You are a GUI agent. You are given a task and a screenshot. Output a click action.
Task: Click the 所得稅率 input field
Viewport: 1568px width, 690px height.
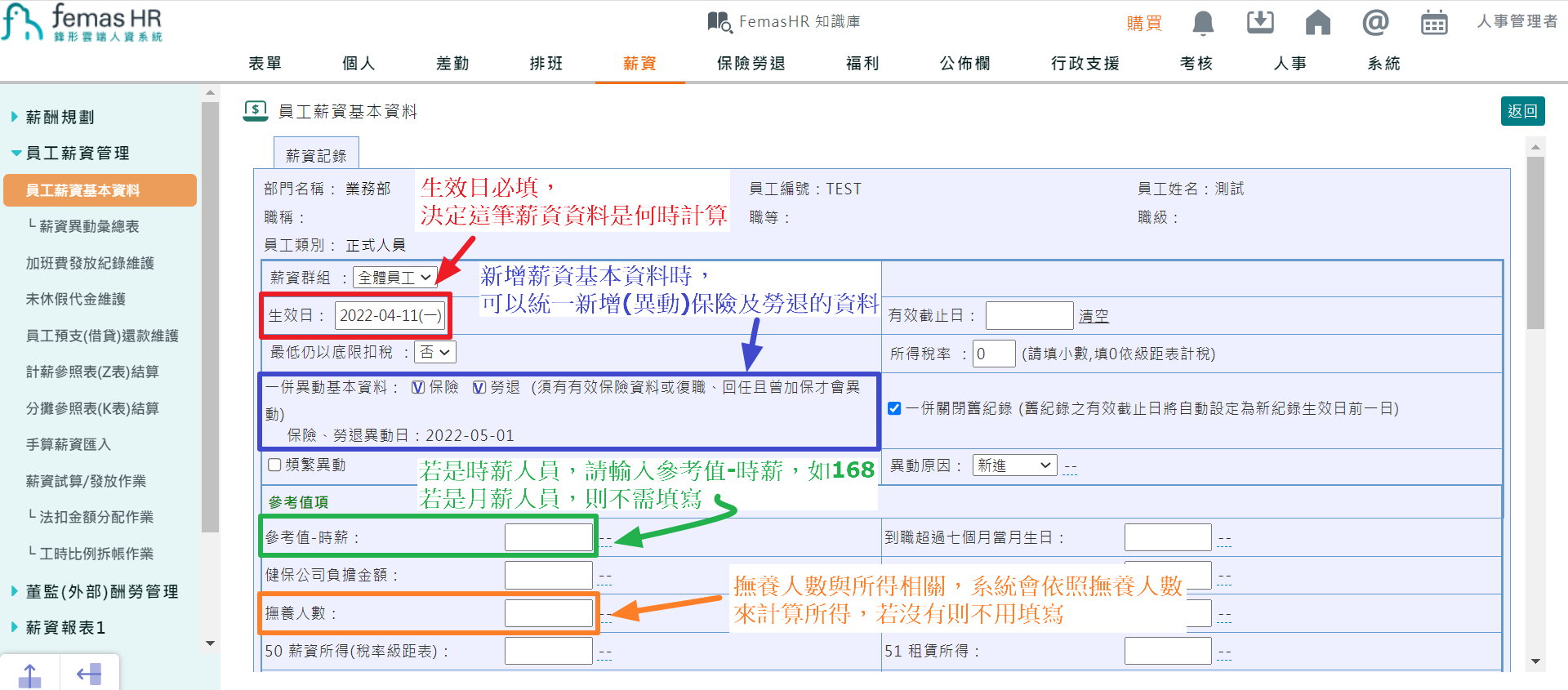click(x=994, y=354)
